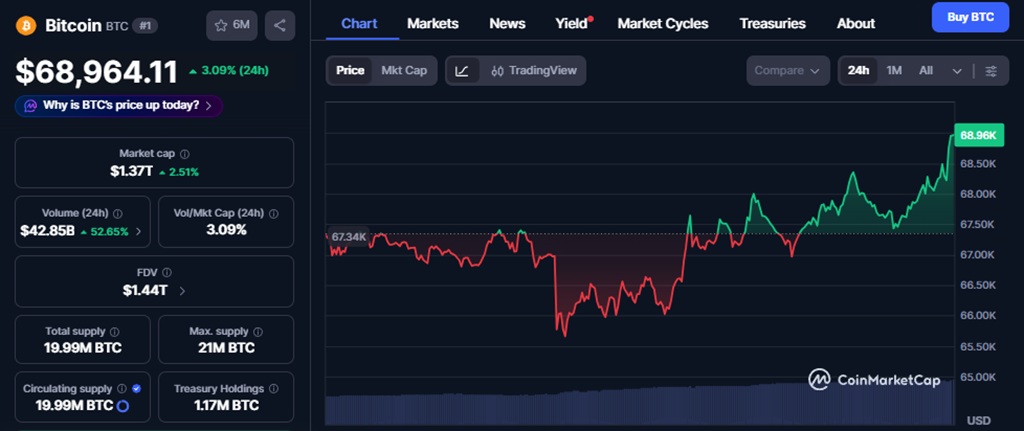1024x431 pixels.
Task: Open the Yield tab
Action: coord(573,24)
